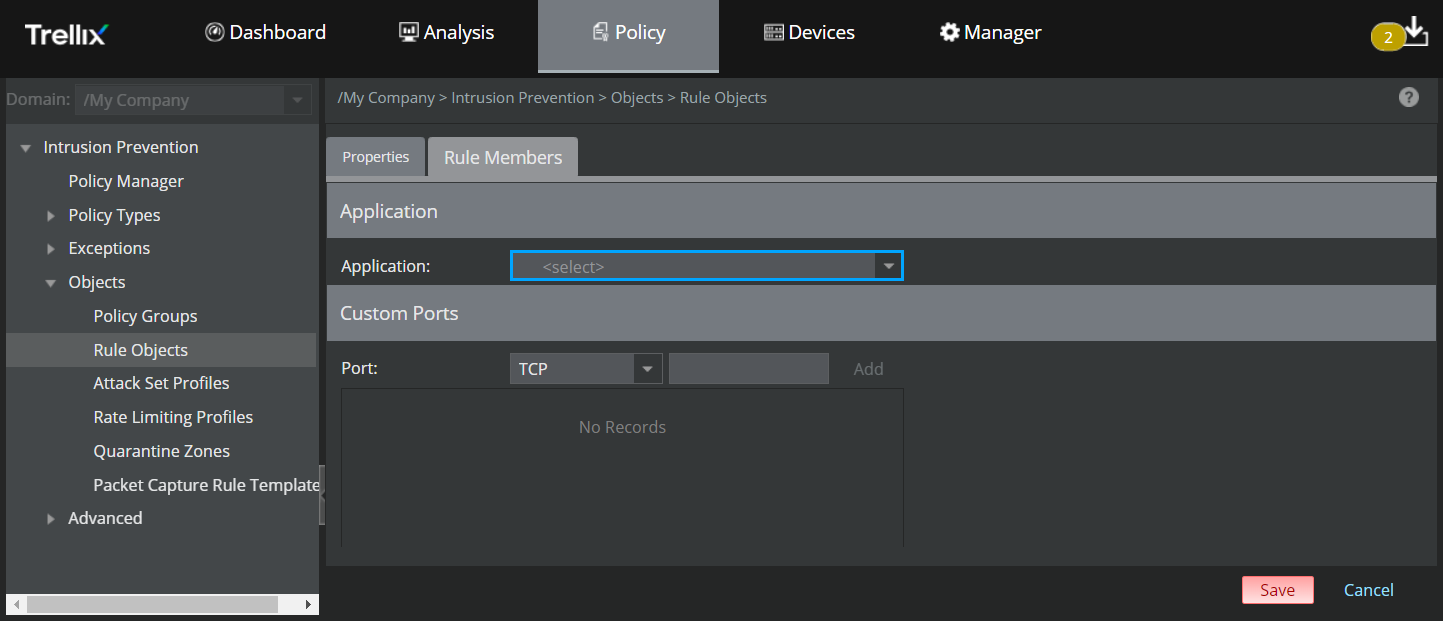The image size is (1443, 621).
Task: Switch to the Properties tab
Action: click(376, 157)
